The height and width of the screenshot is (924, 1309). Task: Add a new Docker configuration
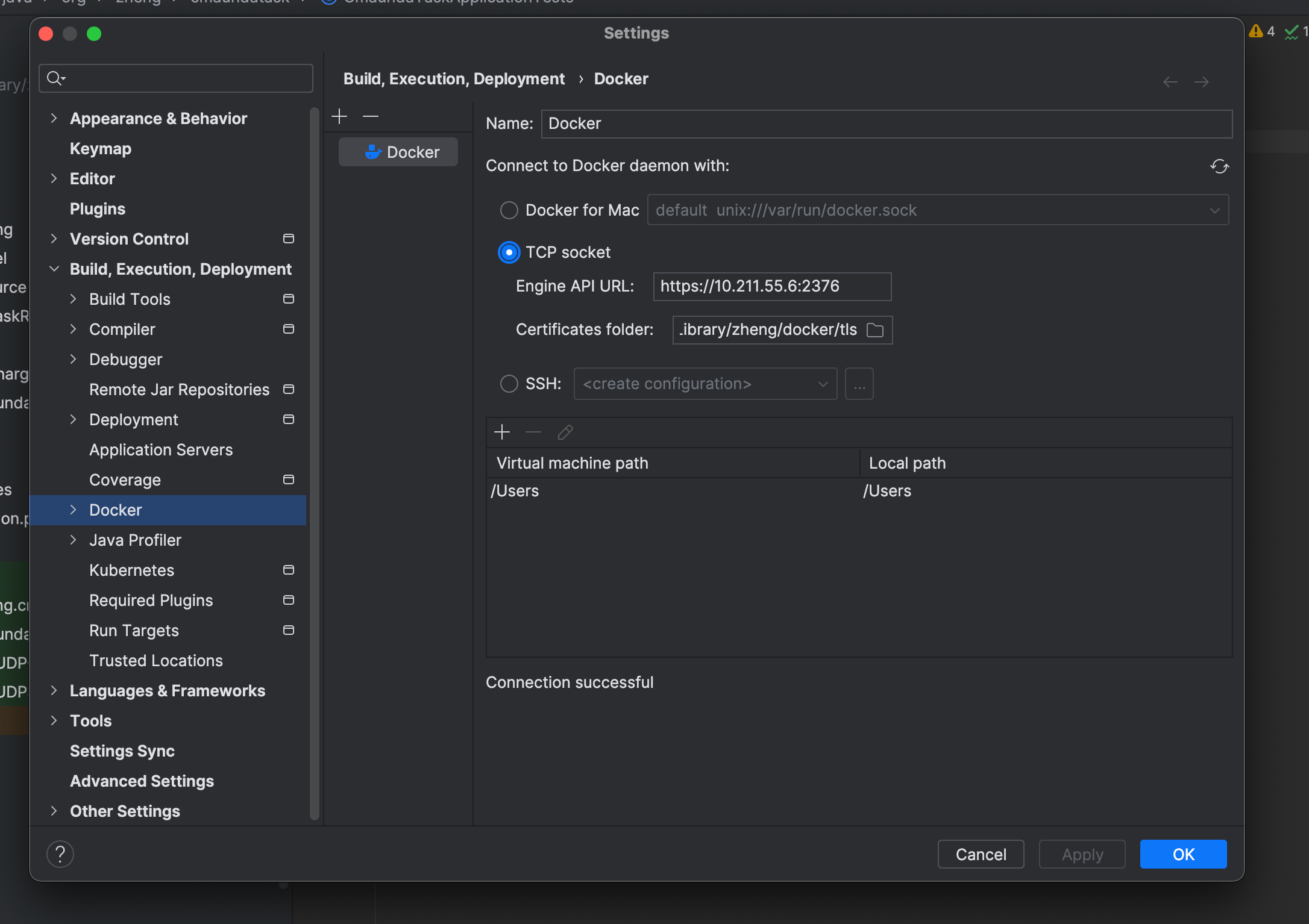pyautogui.click(x=339, y=116)
